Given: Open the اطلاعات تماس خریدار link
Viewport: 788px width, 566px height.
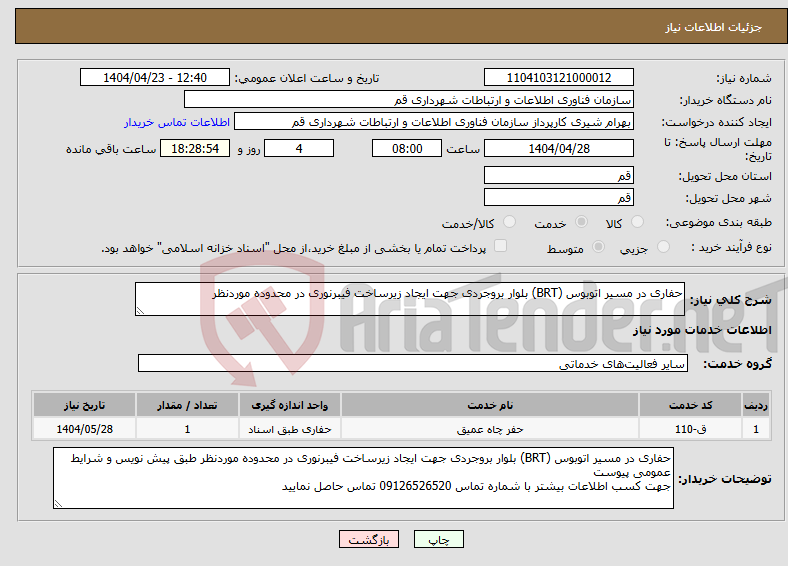Looking at the screenshot, I should [177, 122].
